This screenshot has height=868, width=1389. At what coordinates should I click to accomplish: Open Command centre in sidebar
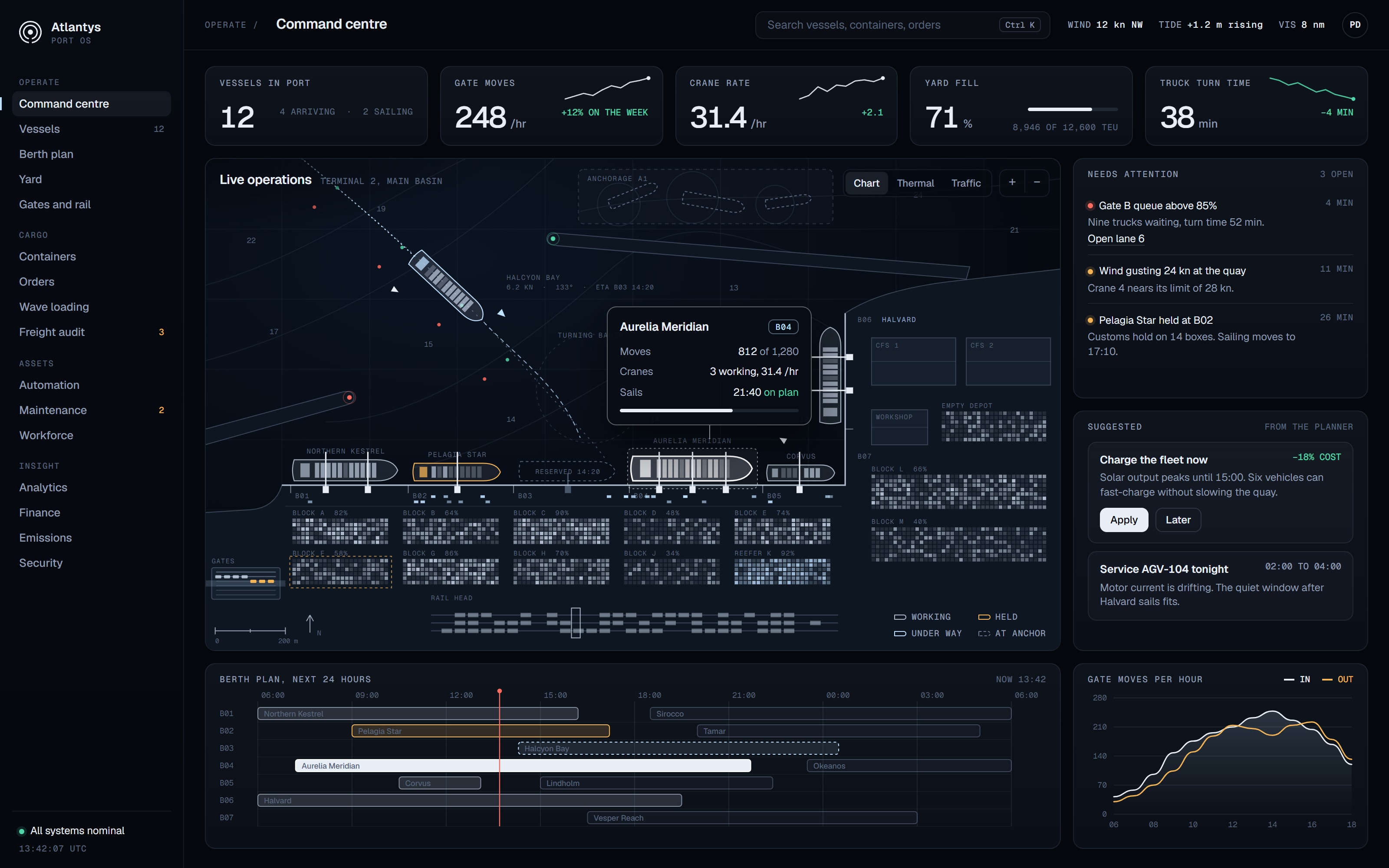tap(91, 104)
